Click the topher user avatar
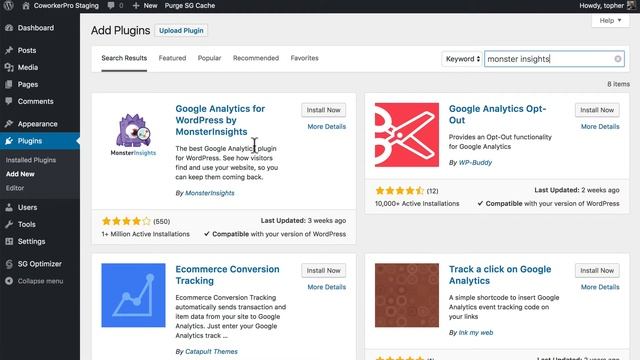Viewport: 640px width, 360px height. click(x=631, y=6)
